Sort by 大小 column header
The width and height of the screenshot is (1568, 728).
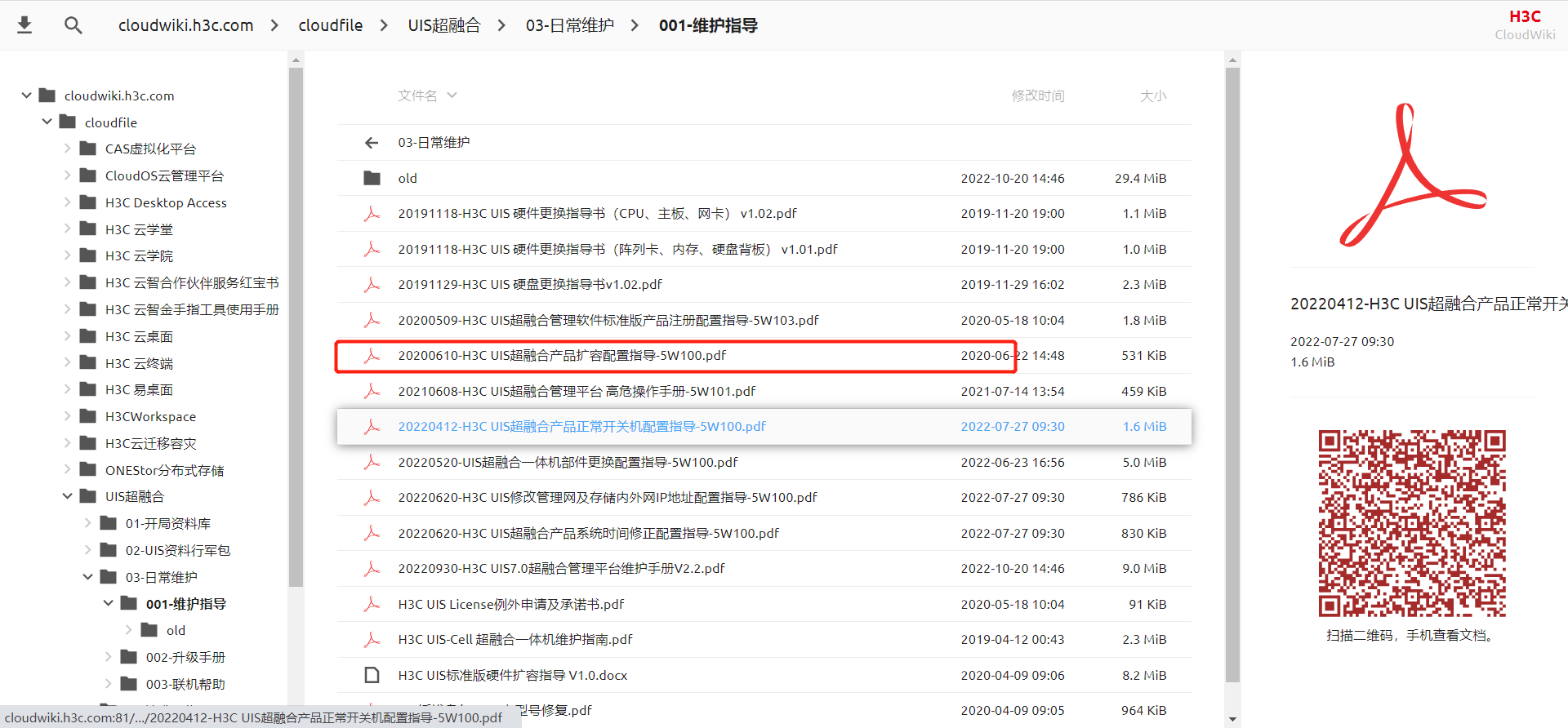coord(1153,95)
